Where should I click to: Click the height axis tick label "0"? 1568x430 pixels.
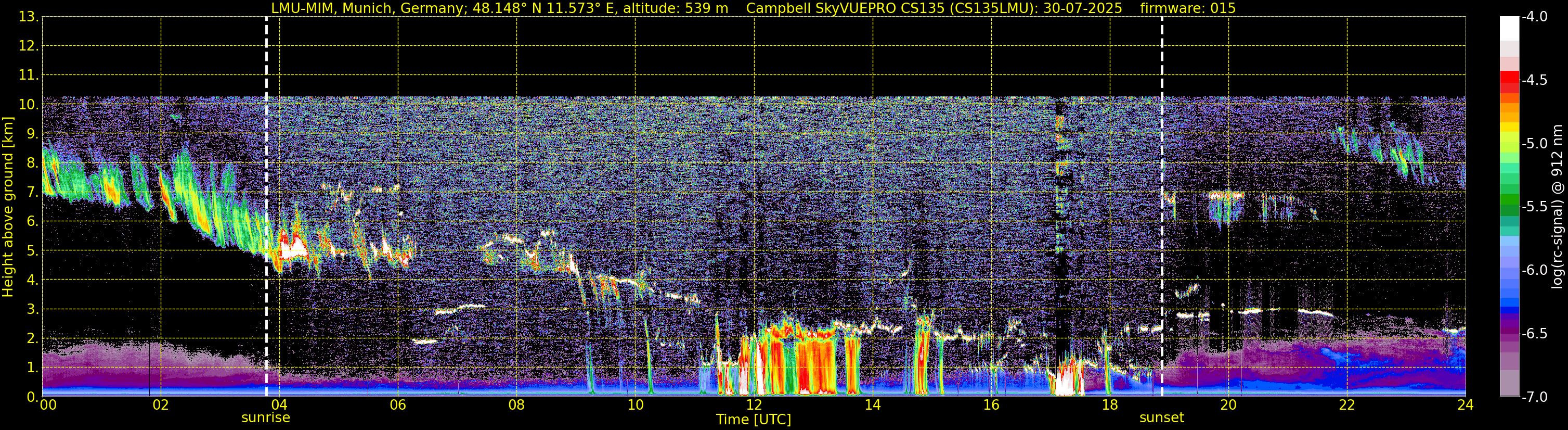[32, 397]
